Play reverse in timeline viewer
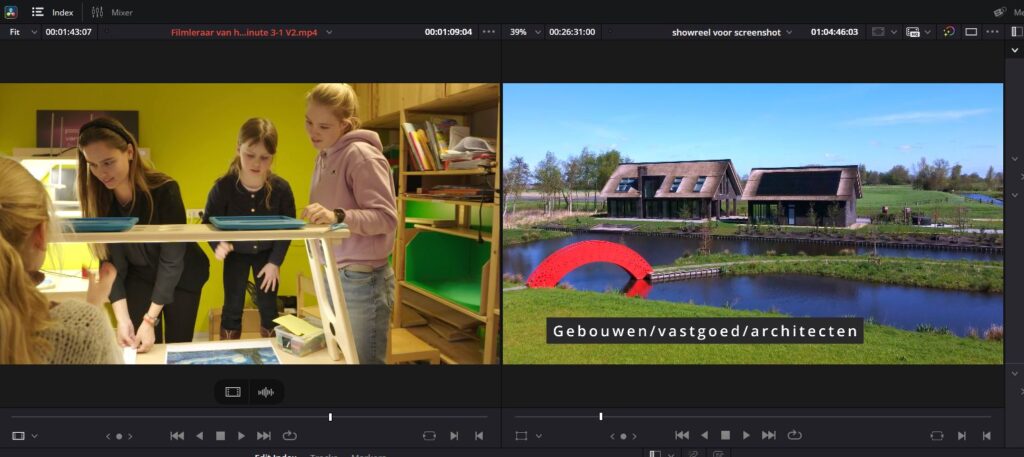The image size is (1024, 457). [x=705, y=435]
